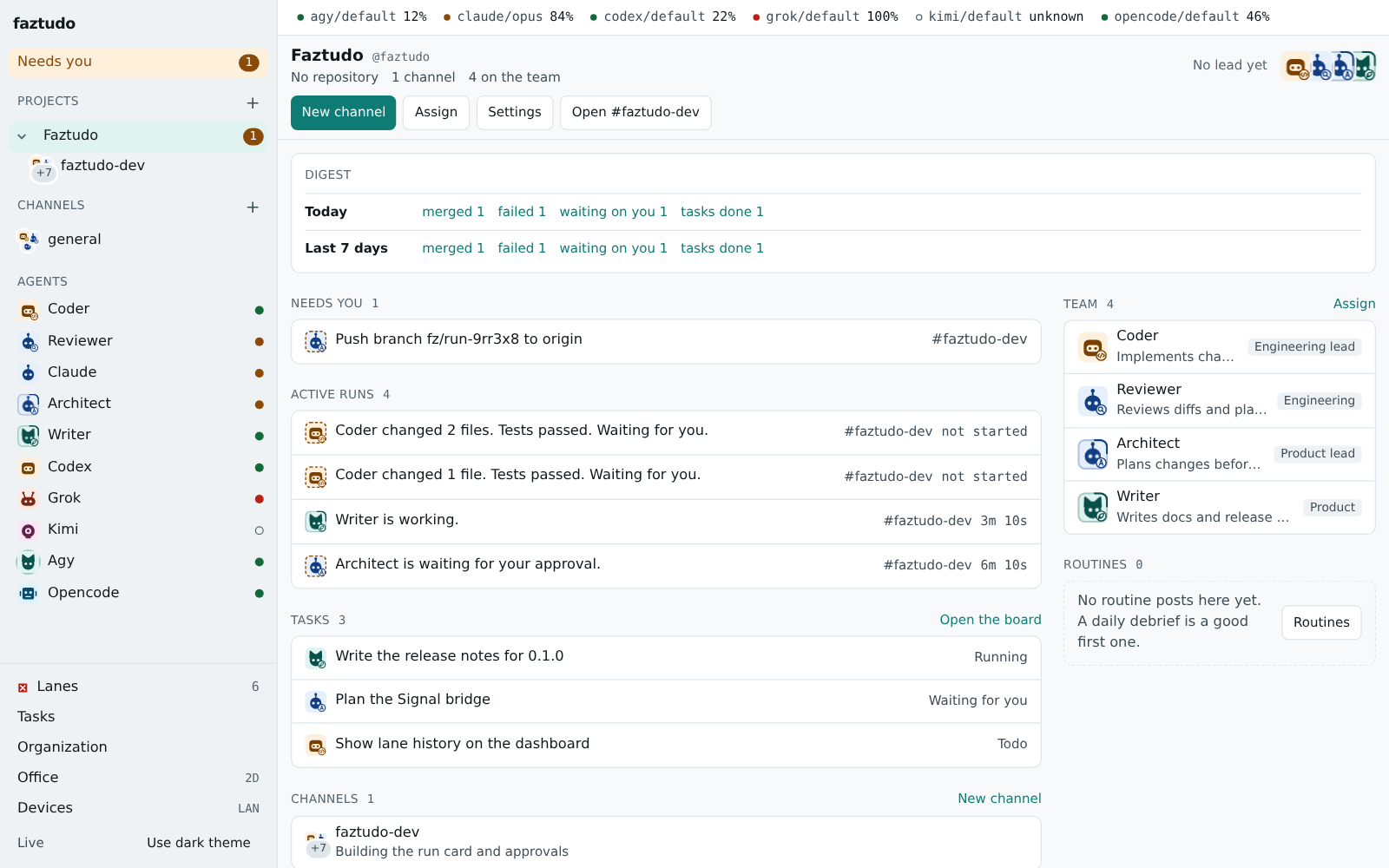The height and width of the screenshot is (868, 1389).
Task: Click the New channel teal button
Action: pos(344,113)
